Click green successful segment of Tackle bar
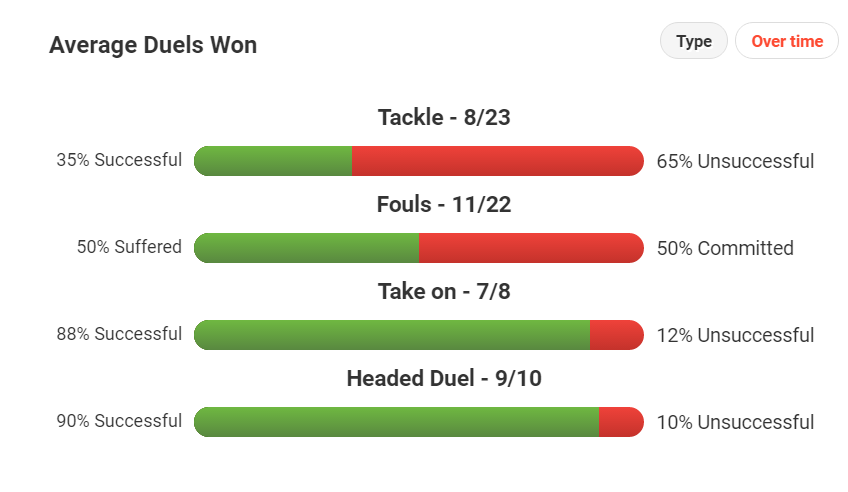This screenshot has width=848, height=492. coord(273,161)
